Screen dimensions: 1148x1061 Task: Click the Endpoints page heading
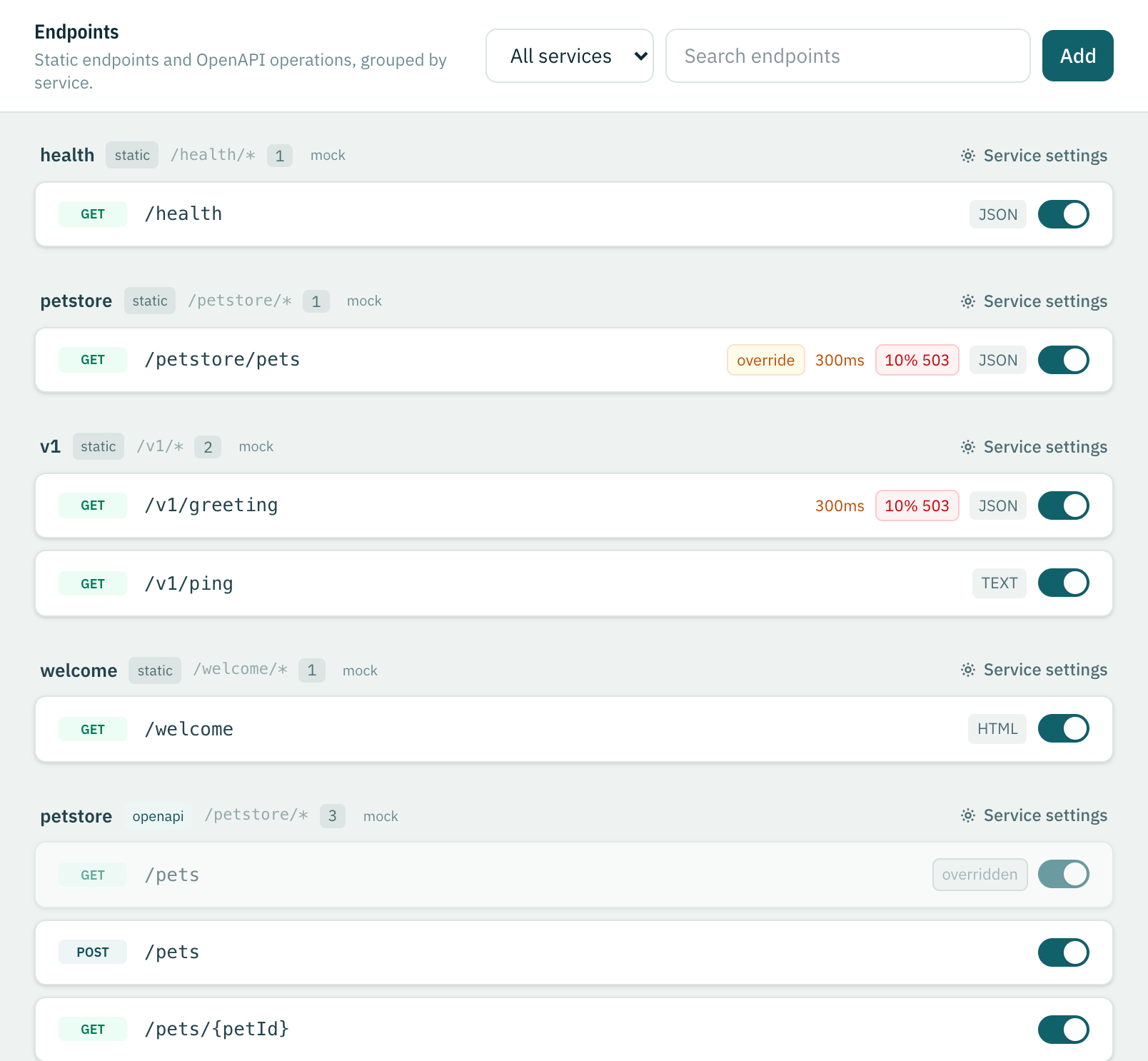pyautogui.click(x=76, y=32)
